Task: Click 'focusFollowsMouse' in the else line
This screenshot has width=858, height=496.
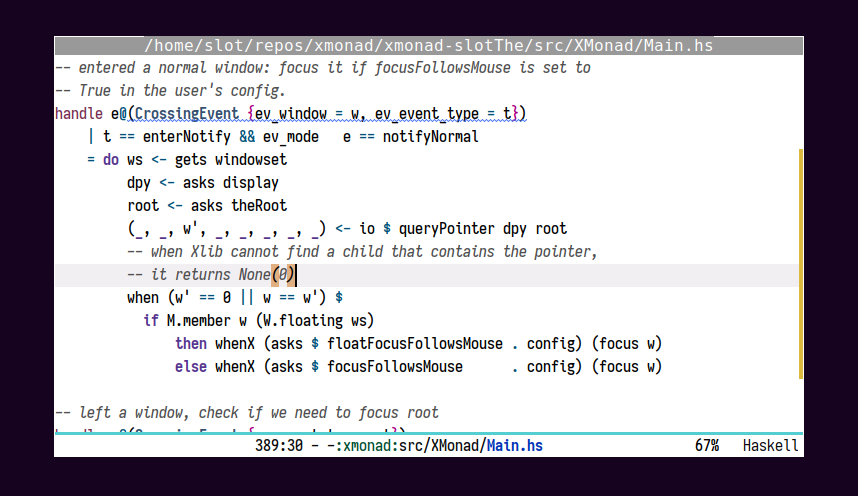Action: click(x=395, y=367)
